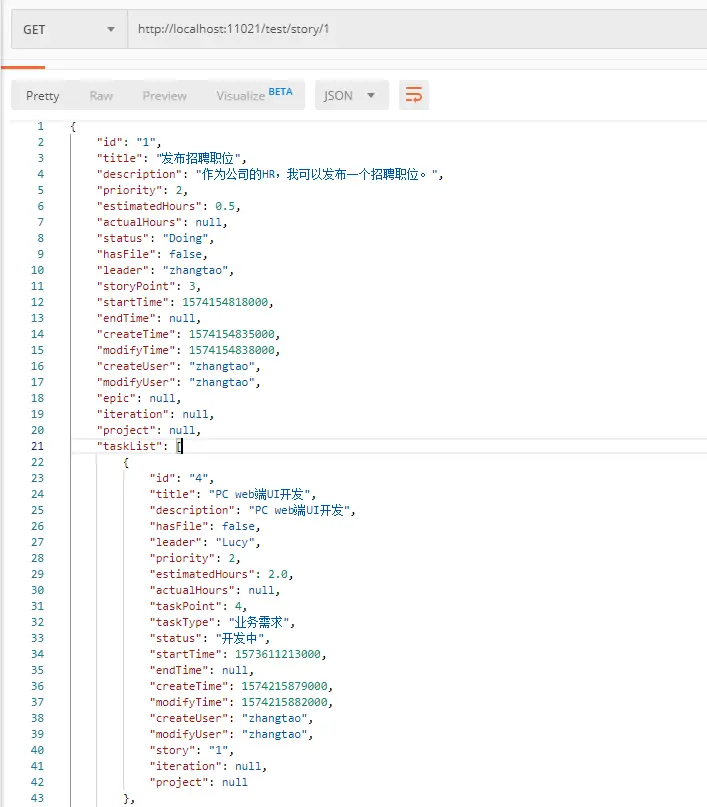Click the "zhangtao" leader value on line 10
Viewport: 707px width, 807px height.
(196, 270)
